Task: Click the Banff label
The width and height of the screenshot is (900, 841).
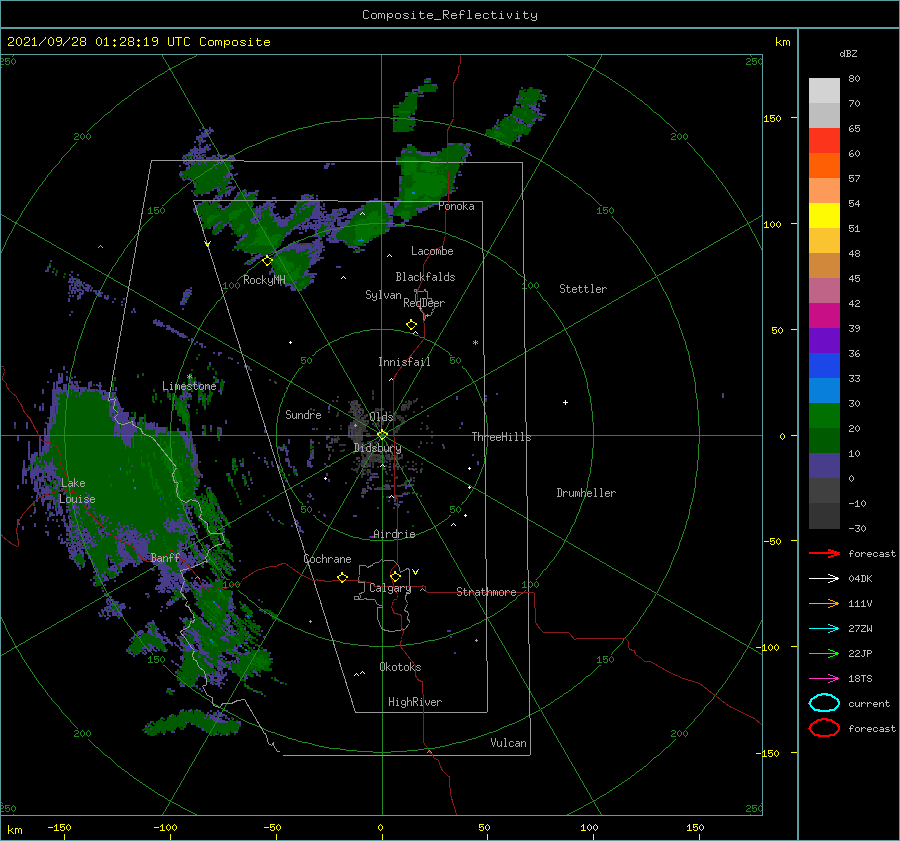Action: coord(165,558)
